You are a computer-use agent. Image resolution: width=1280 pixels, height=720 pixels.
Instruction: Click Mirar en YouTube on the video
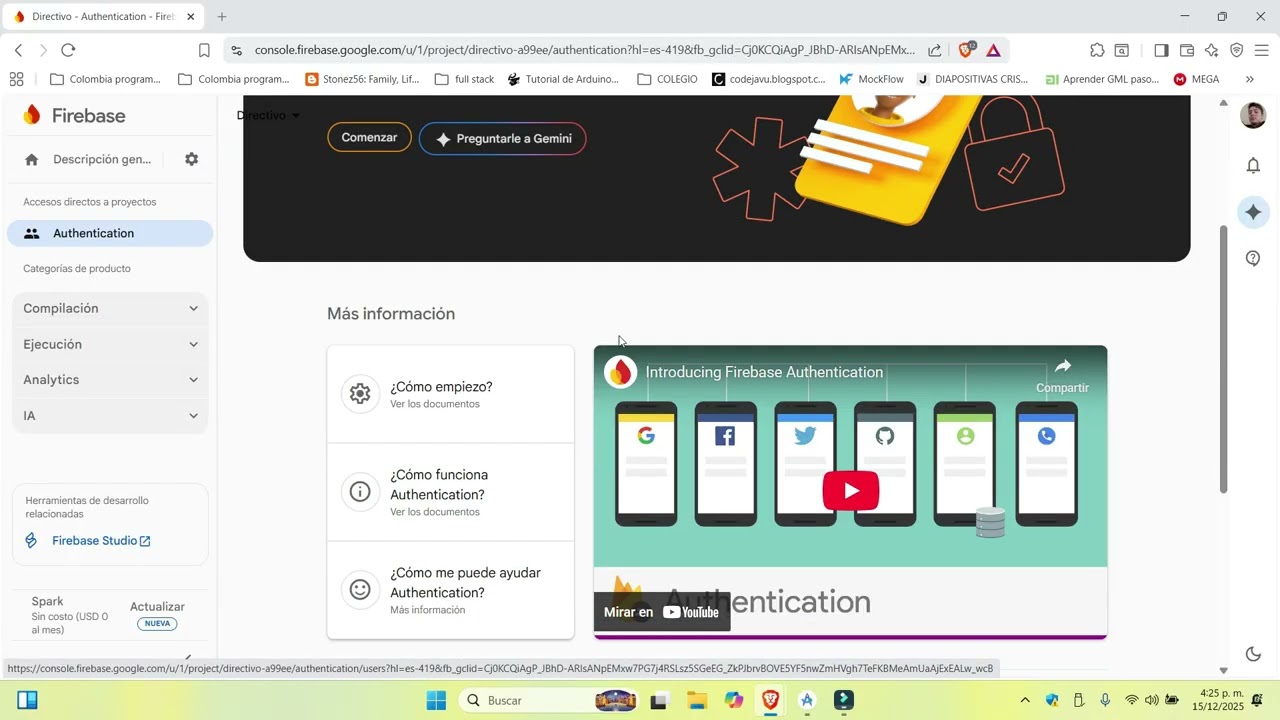[662, 612]
